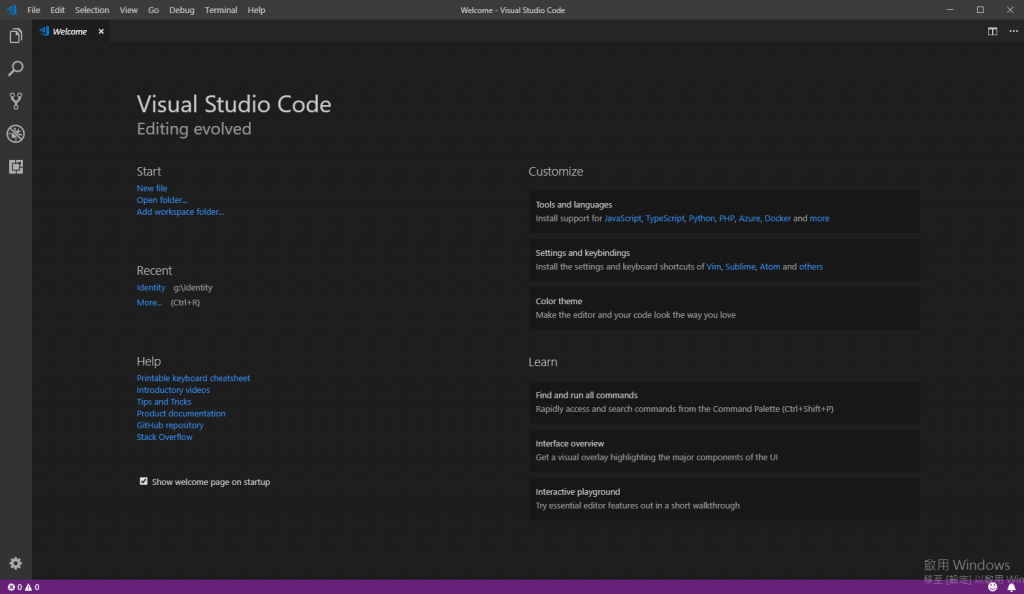Click the Open folder link
This screenshot has width=1024, height=594.
coord(162,200)
